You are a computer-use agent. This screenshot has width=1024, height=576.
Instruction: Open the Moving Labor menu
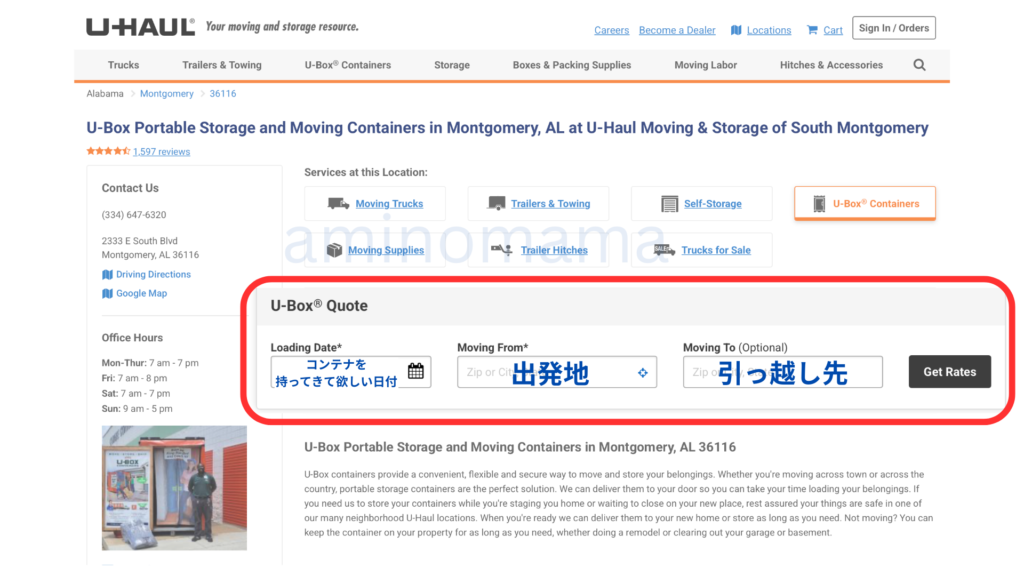[x=705, y=65]
